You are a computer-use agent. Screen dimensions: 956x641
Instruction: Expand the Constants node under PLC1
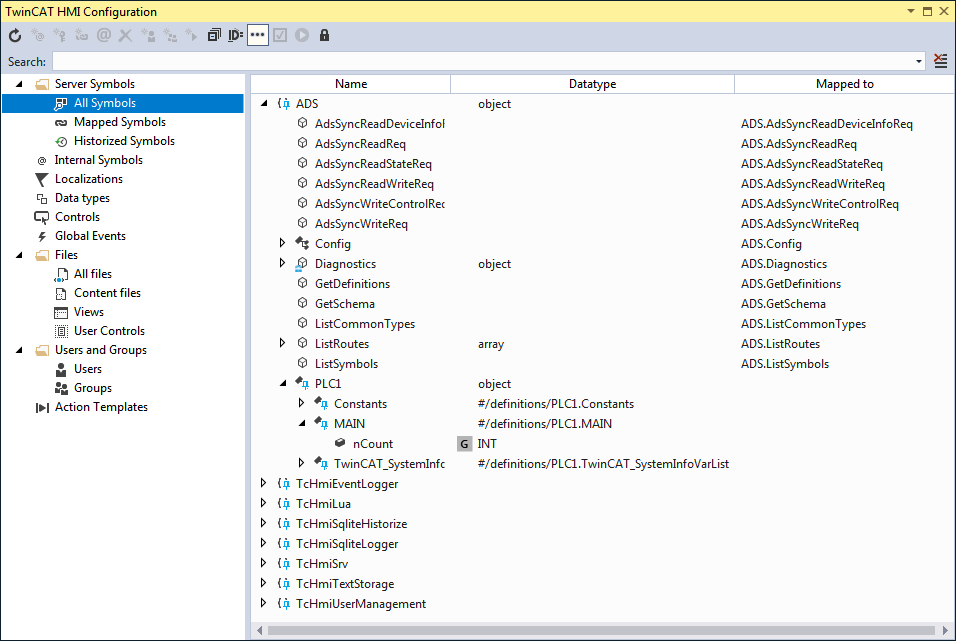(301, 403)
